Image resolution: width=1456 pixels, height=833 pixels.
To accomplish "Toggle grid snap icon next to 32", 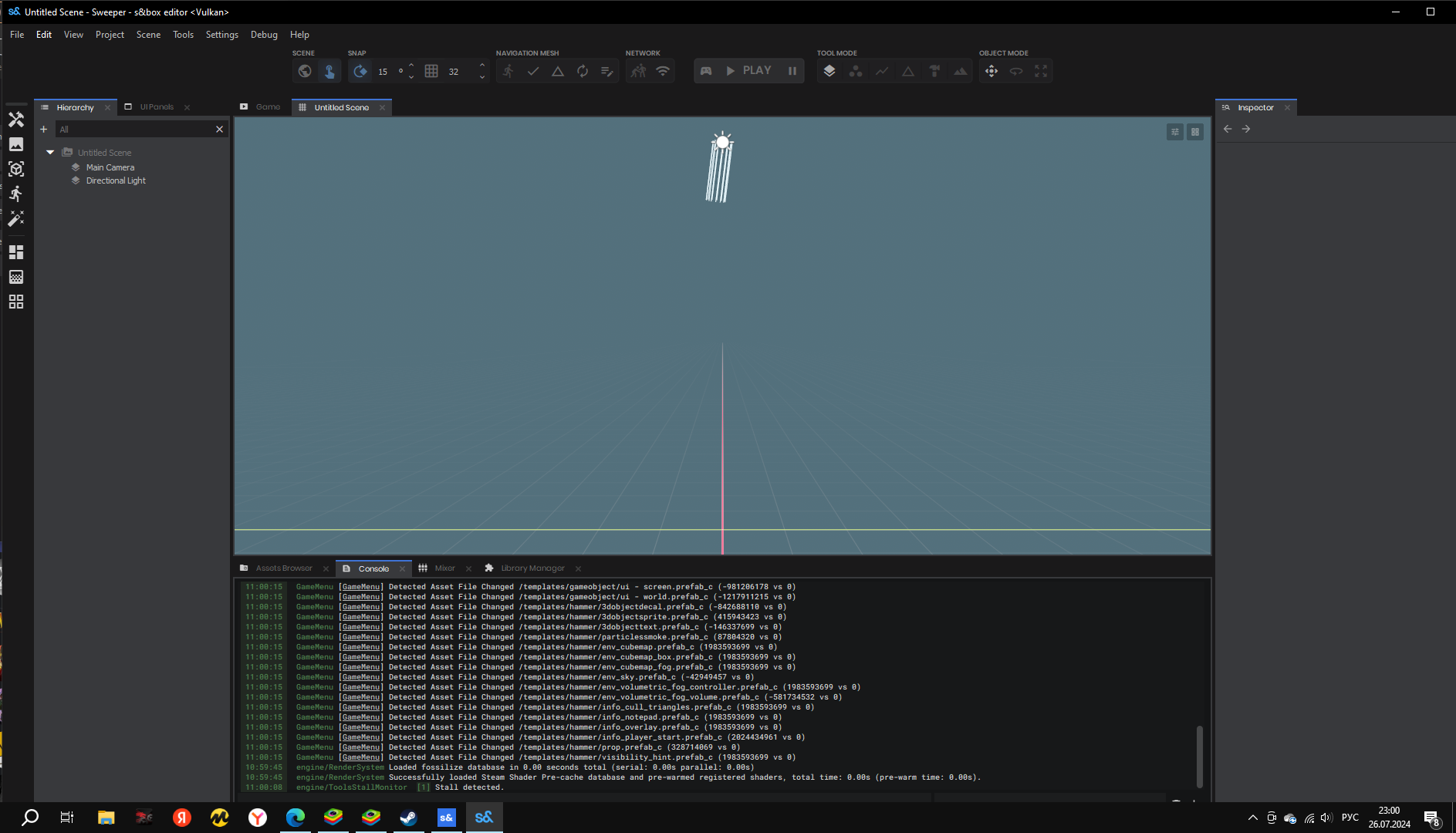I will point(431,71).
